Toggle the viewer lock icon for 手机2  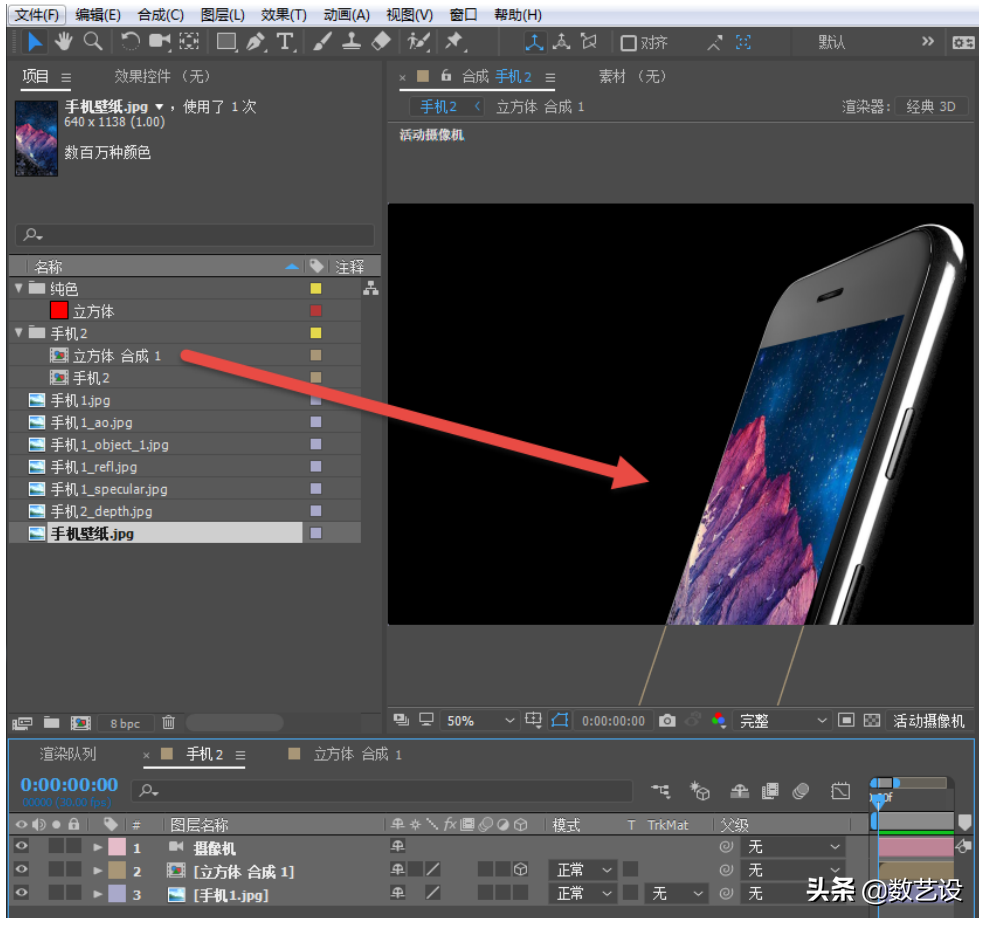click(x=446, y=76)
